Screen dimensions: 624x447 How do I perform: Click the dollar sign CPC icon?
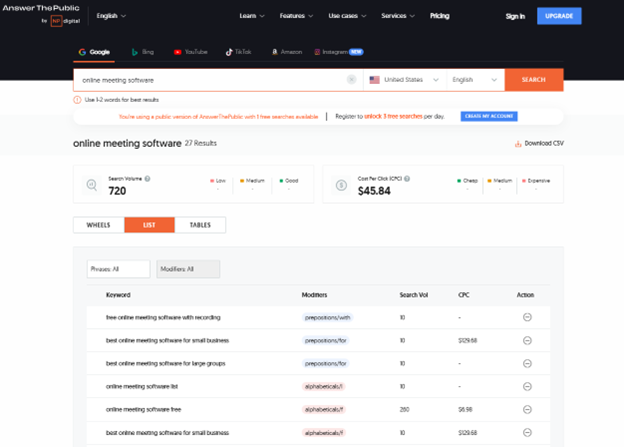341,185
